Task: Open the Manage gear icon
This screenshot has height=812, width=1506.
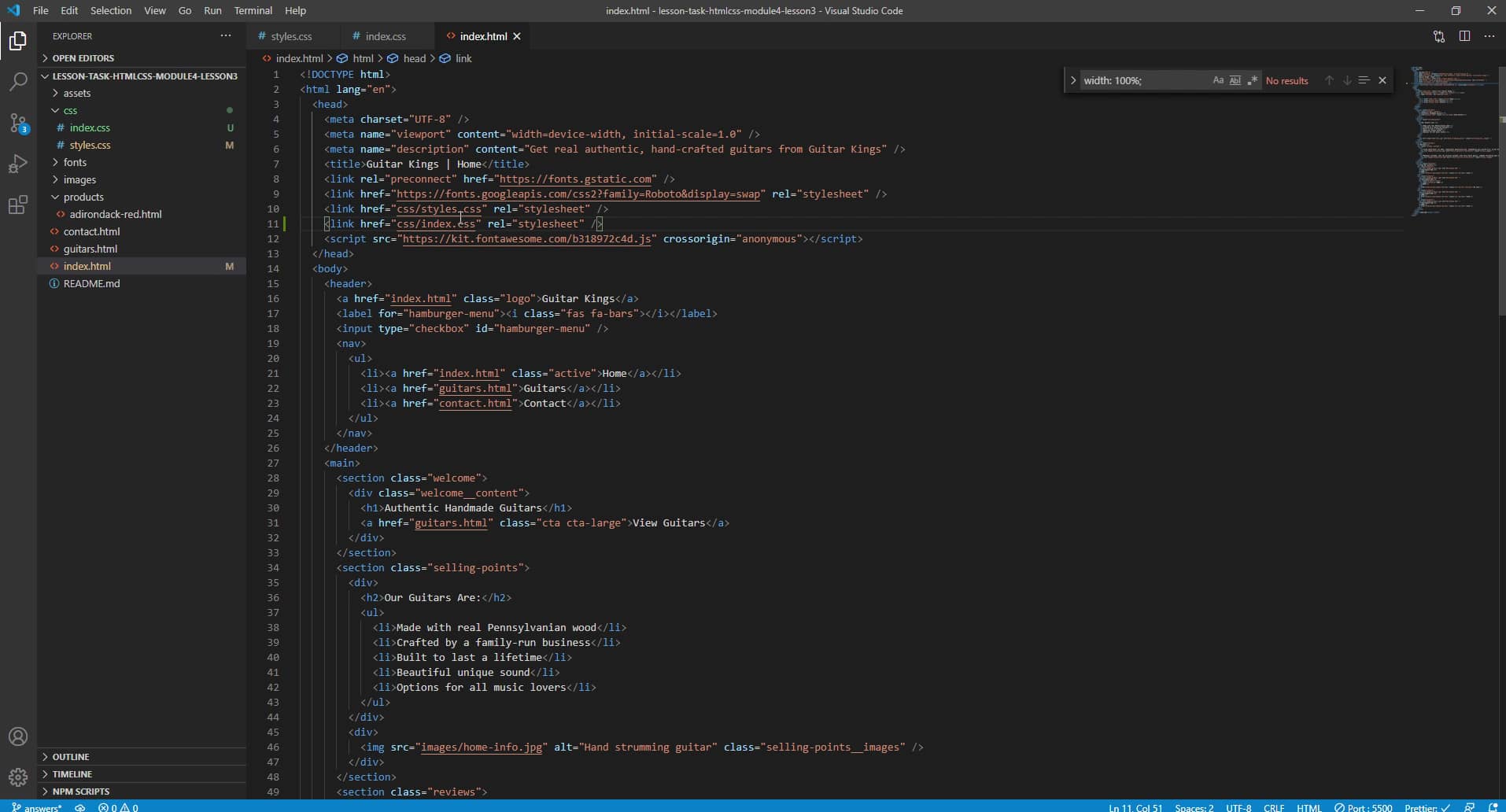Action: (17, 777)
